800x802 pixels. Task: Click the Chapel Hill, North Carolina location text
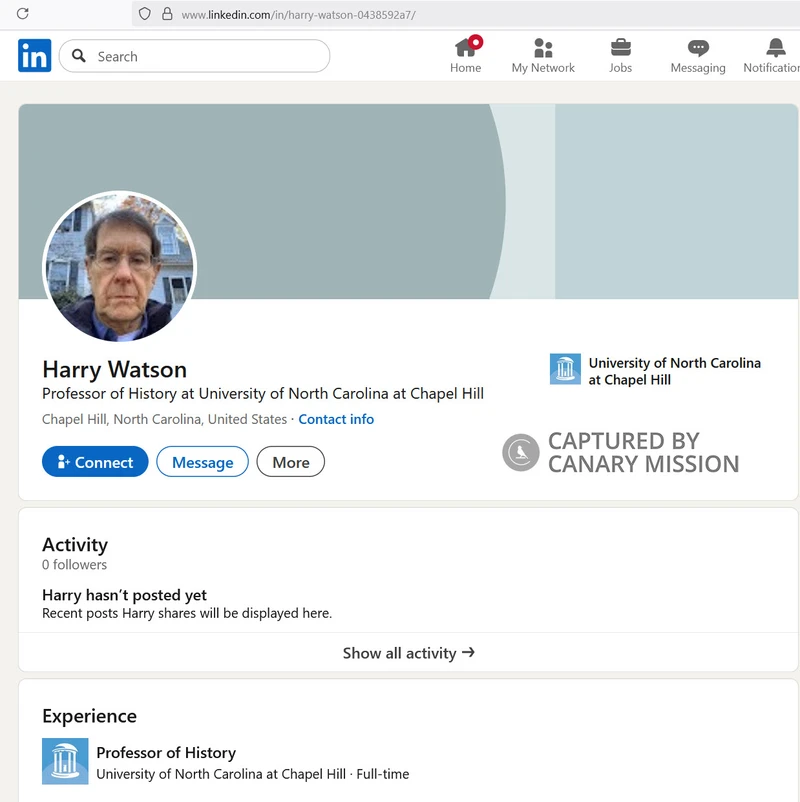[x=164, y=419]
